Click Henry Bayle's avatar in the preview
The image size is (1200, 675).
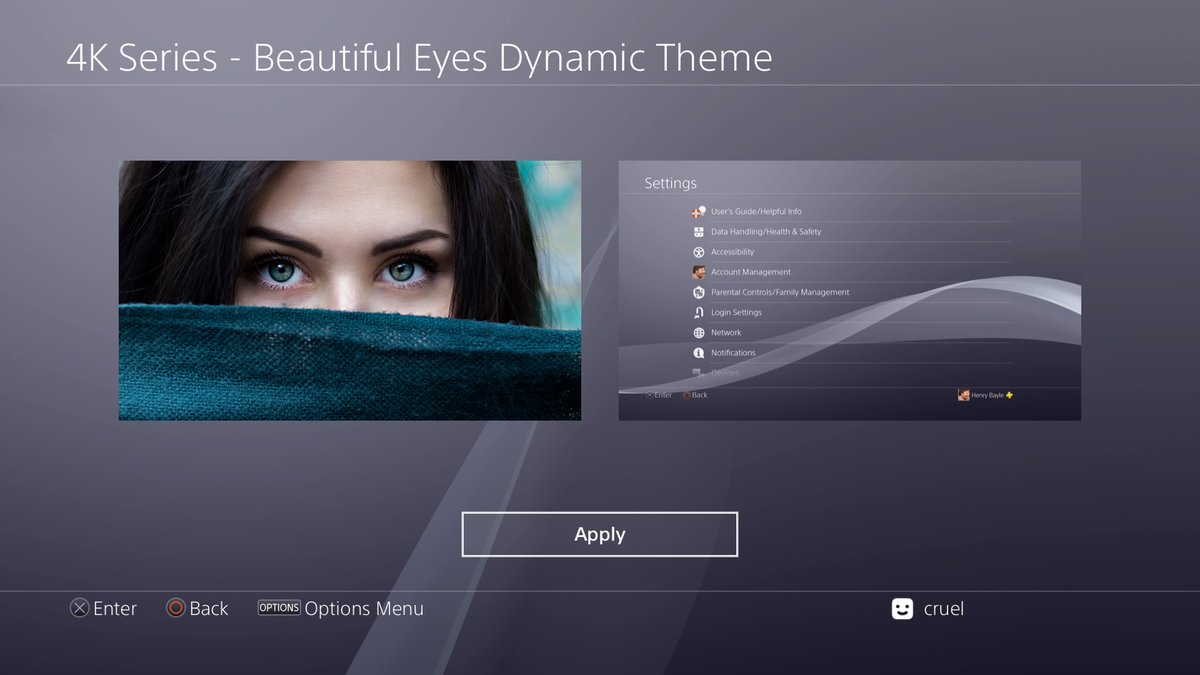coord(963,394)
